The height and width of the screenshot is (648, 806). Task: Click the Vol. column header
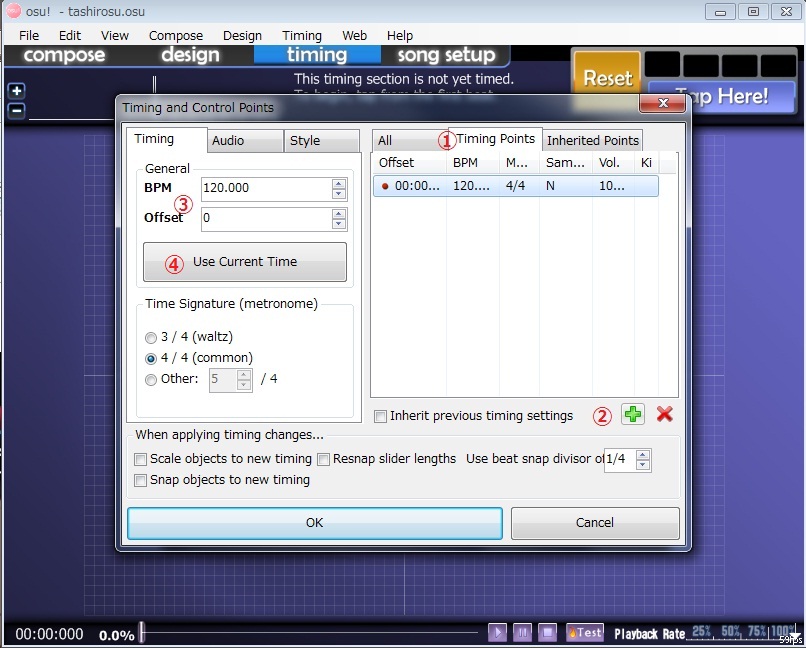click(x=613, y=163)
